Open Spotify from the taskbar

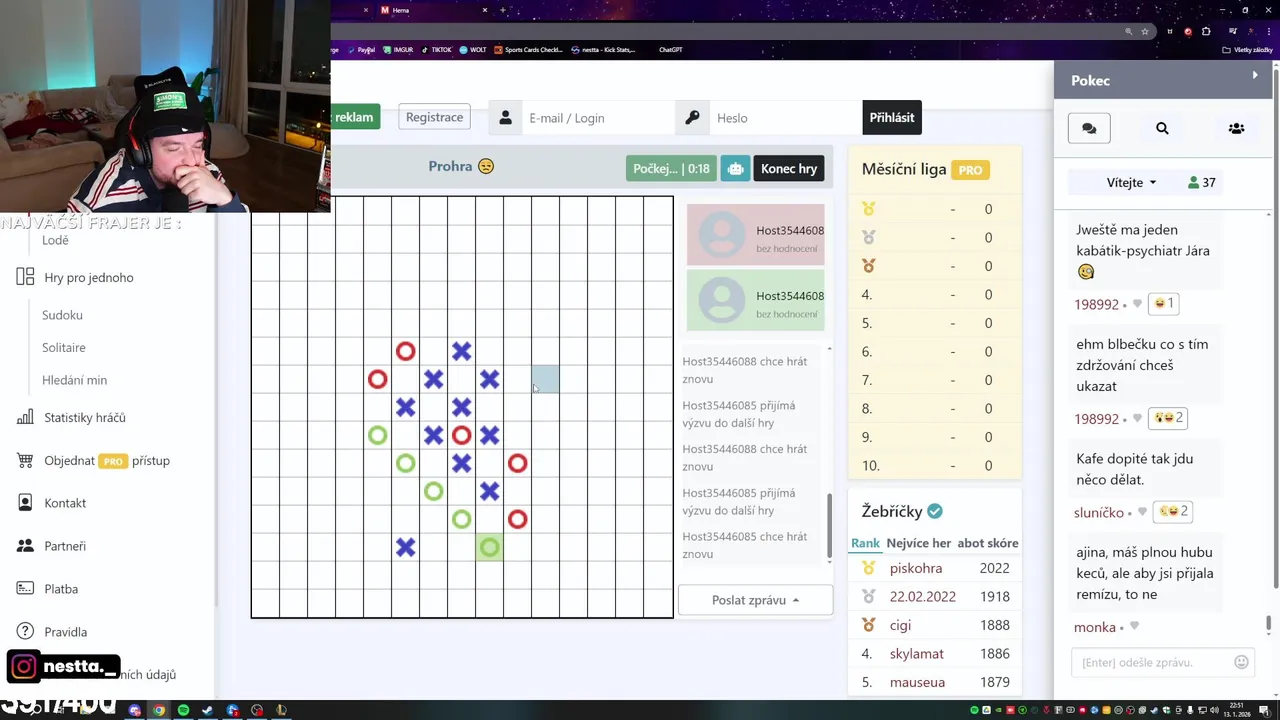pos(183,711)
